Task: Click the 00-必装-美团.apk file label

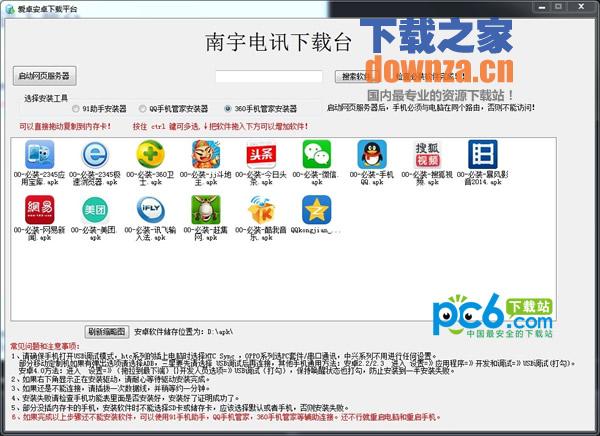Action: pyautogui.click(x=95, y=234)
